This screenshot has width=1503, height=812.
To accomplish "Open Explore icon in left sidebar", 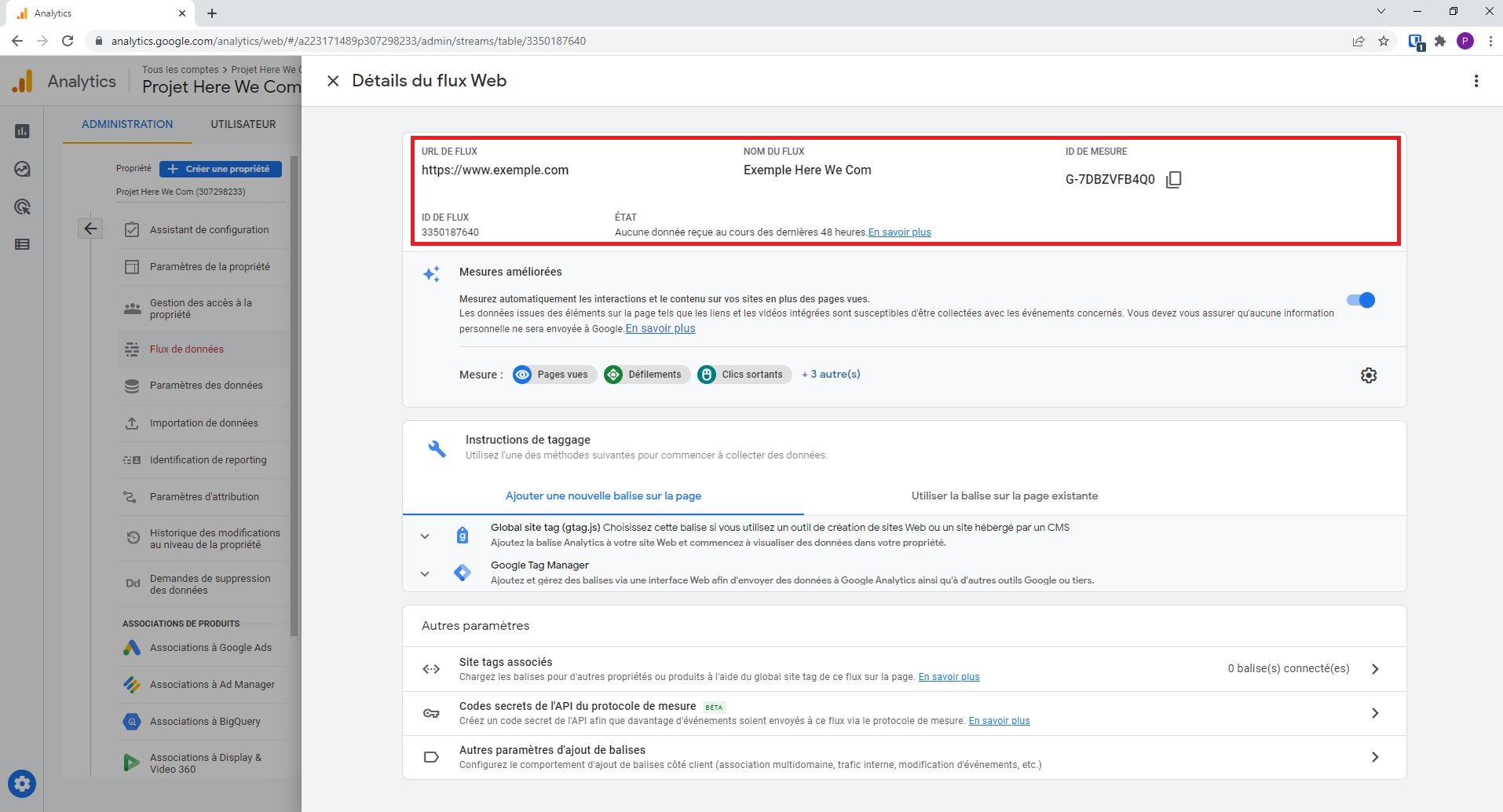I will click(x=22, y=169).
